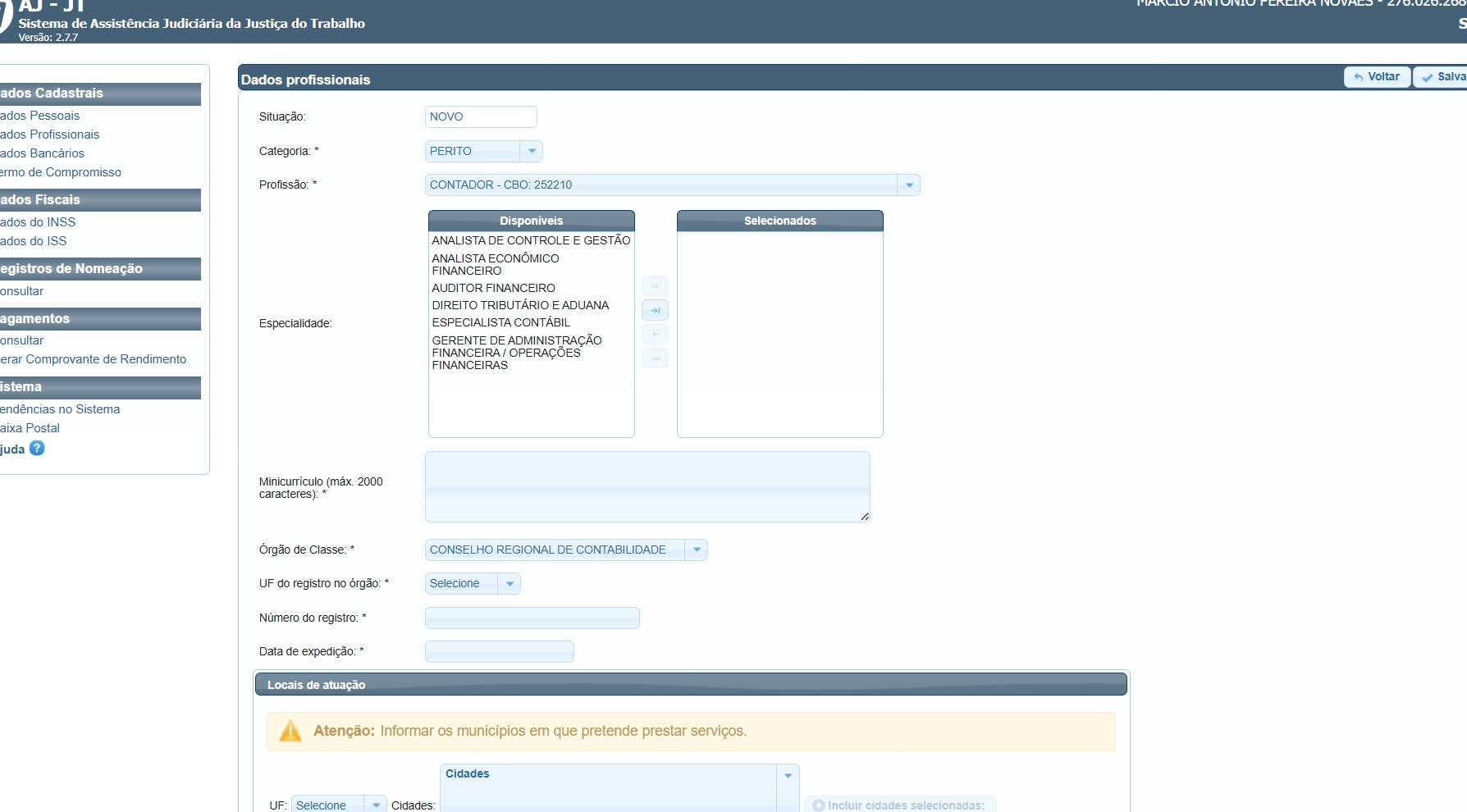Open the Órgão de Classe dropdown
The height and width of the screenshot is (812, 1467).
[x=566, y=550]
